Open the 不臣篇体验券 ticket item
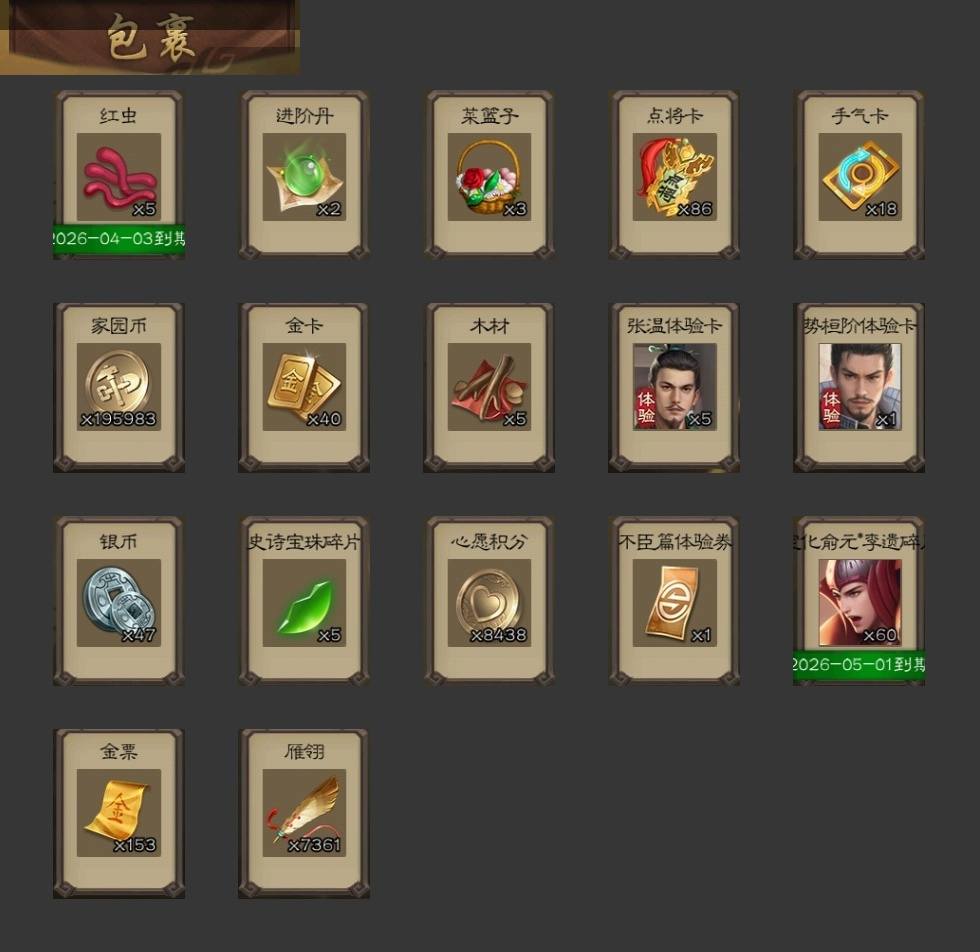Viewport: 980px width, 952px height. click(x=674, y=603)
